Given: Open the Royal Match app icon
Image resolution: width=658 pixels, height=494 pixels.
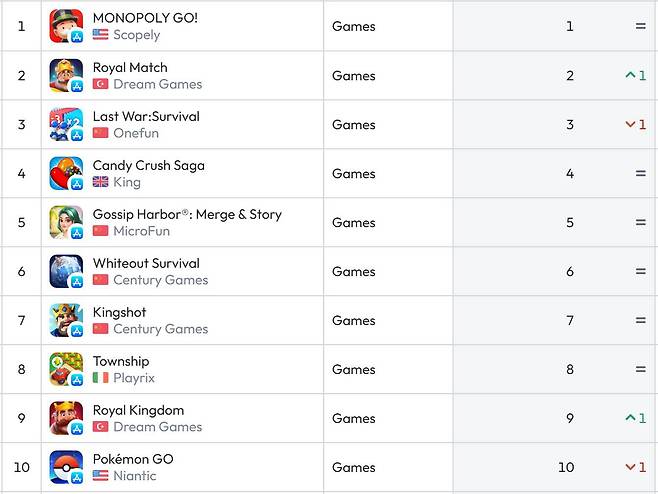Looking at the screenshot, I should click(x=66, y=75).
